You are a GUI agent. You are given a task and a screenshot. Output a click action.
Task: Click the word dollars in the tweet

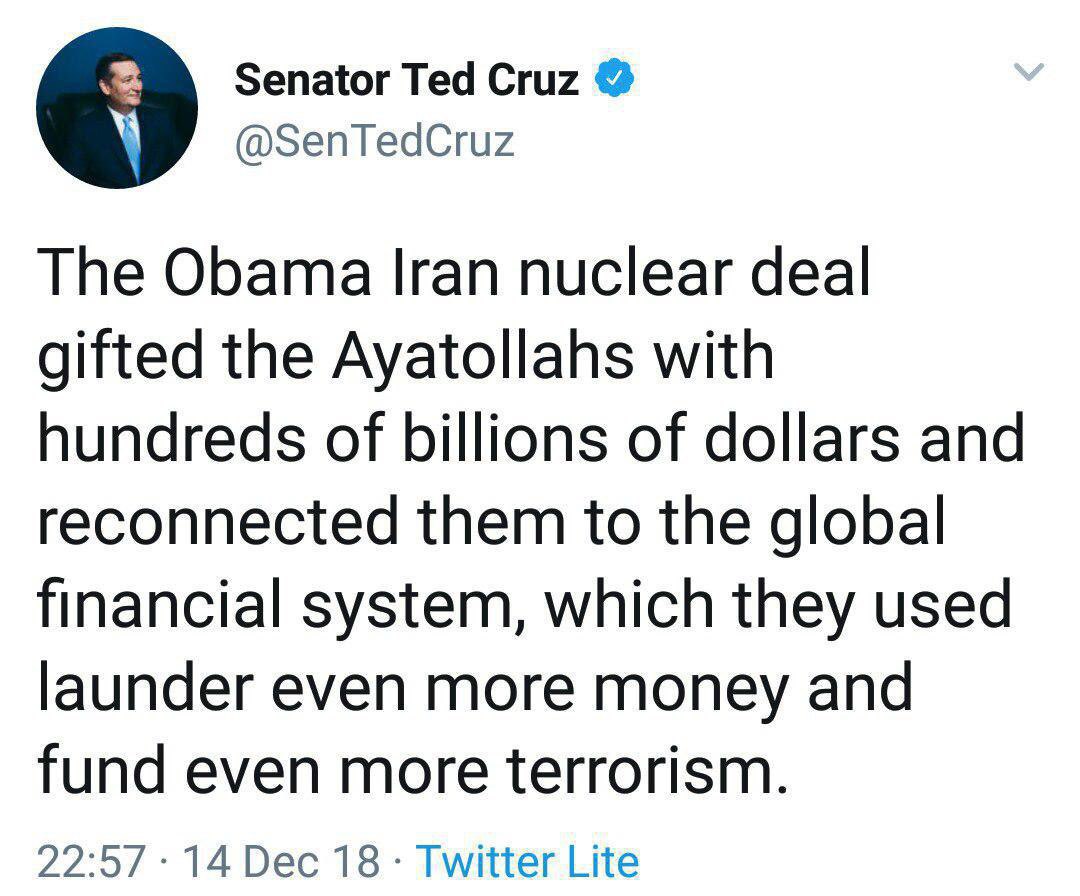point(800,439)
